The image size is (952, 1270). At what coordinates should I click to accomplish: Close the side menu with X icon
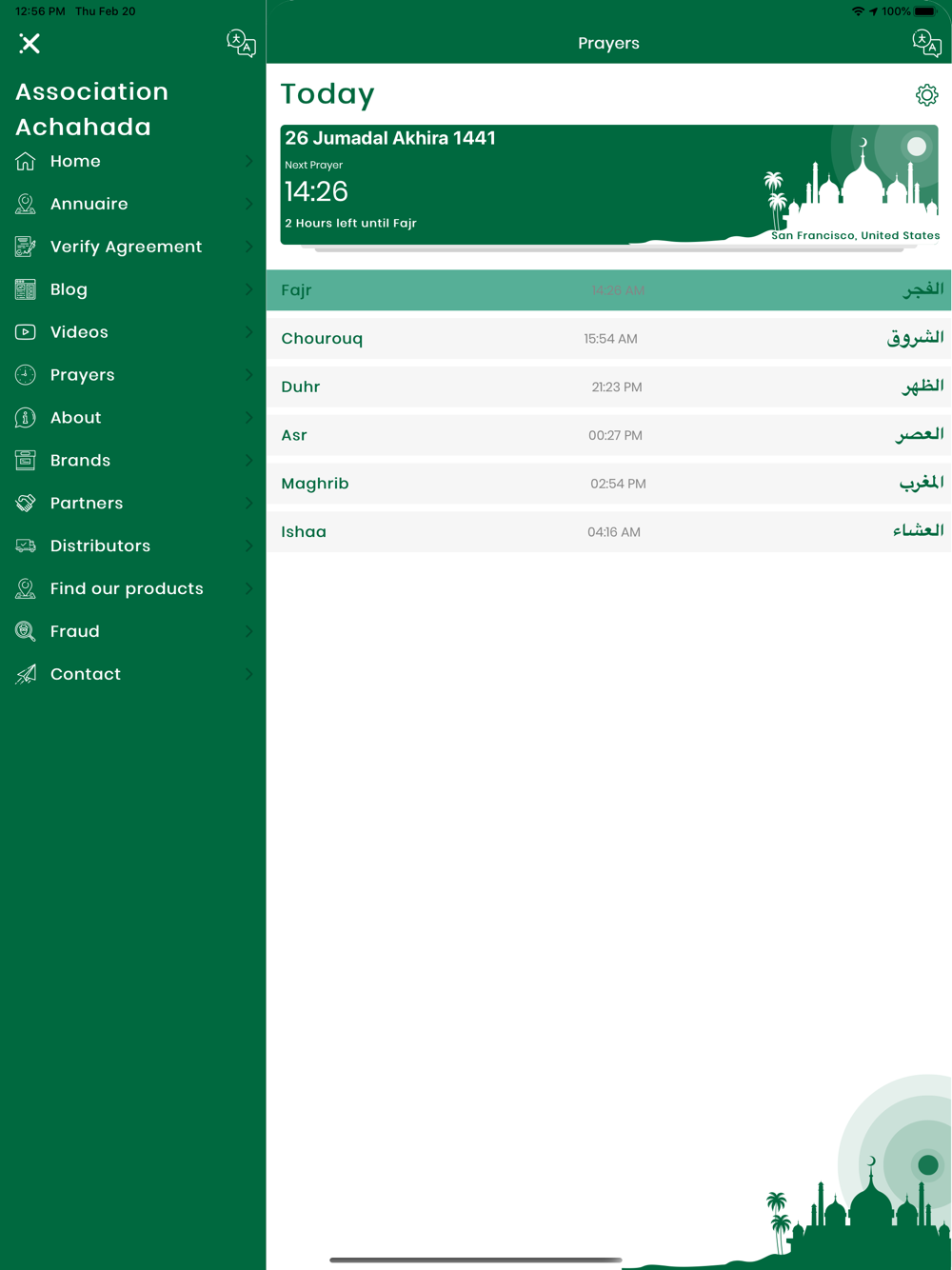click(30, 43)
